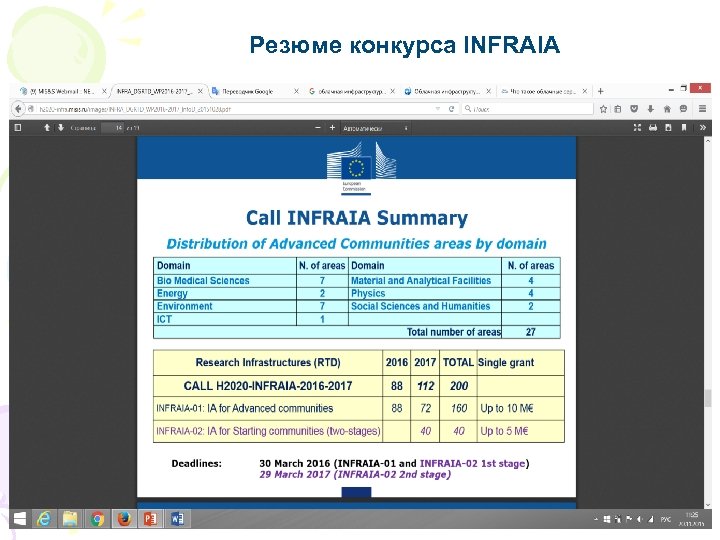Image resolution: width=720 pixels, height=540 pixels.
Task: Click scrollbar up arrow in PDF viewer
Action: [708, 141]
